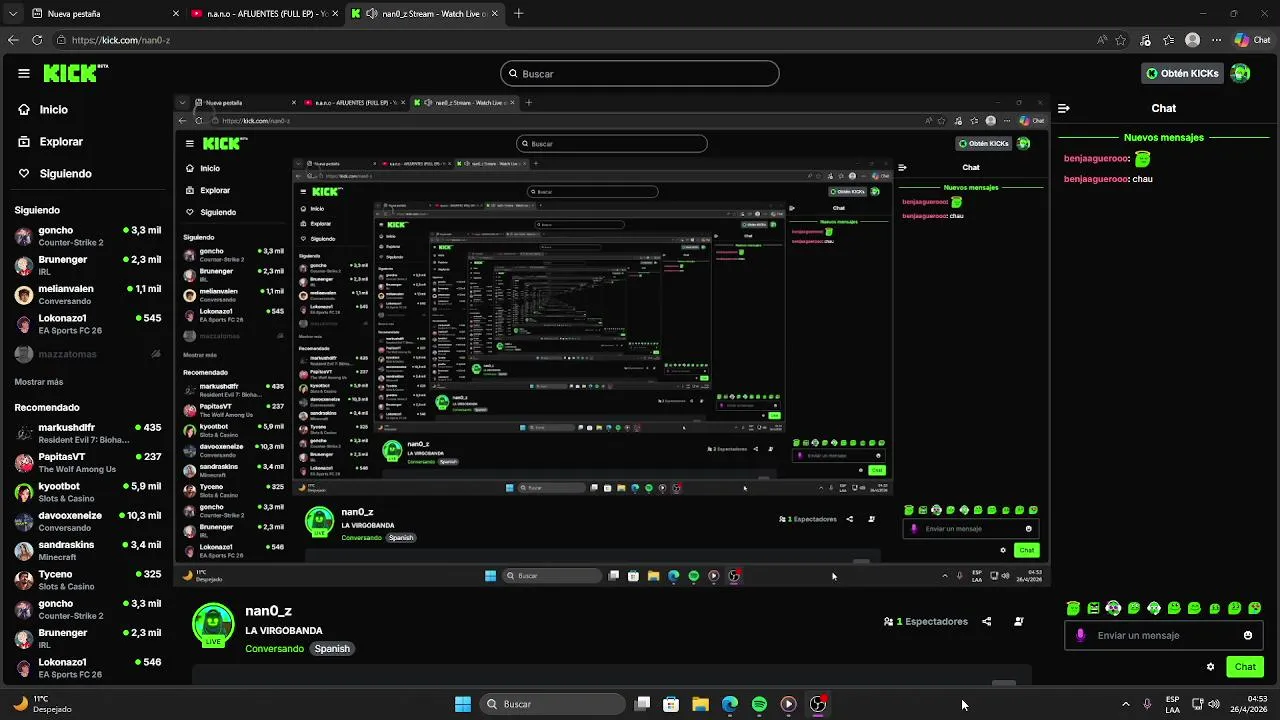This screenshot has height=720, width=1280.
Task: Open Spotify from the taskbar
Action: (759, 704)
